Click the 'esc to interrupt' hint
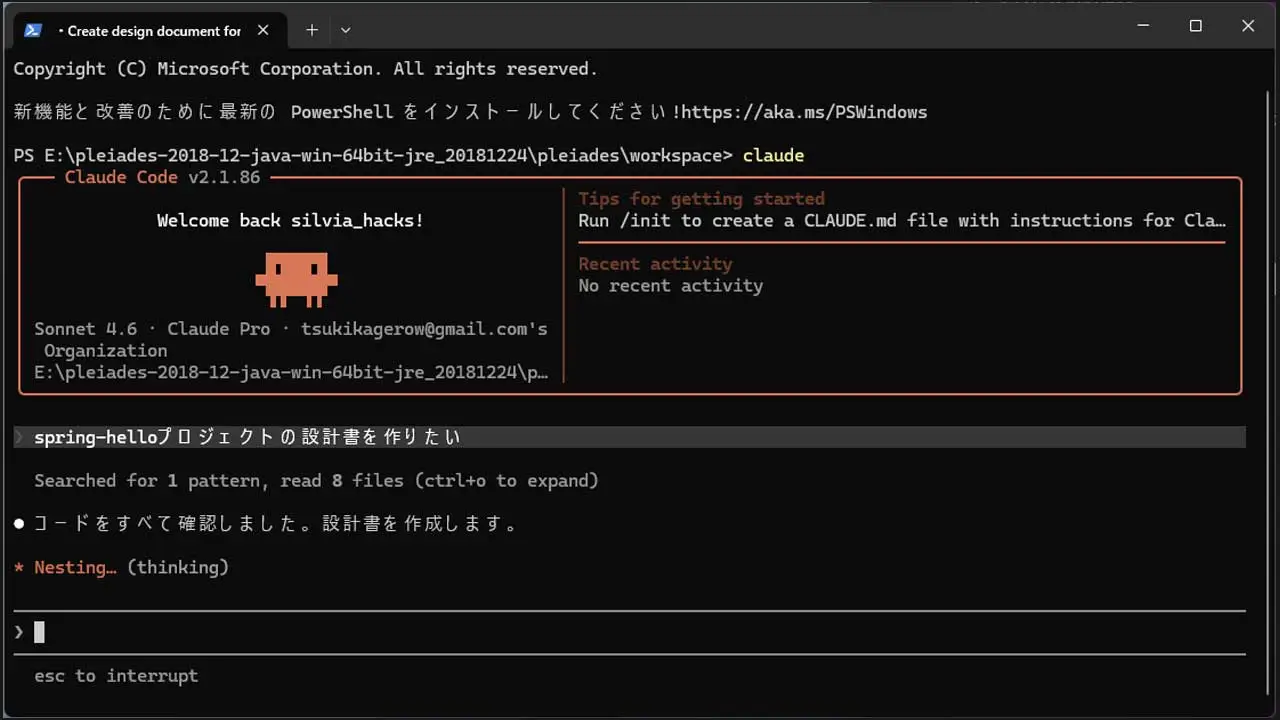The height and width of the screenshot is (720, 1280). [116, 676]
